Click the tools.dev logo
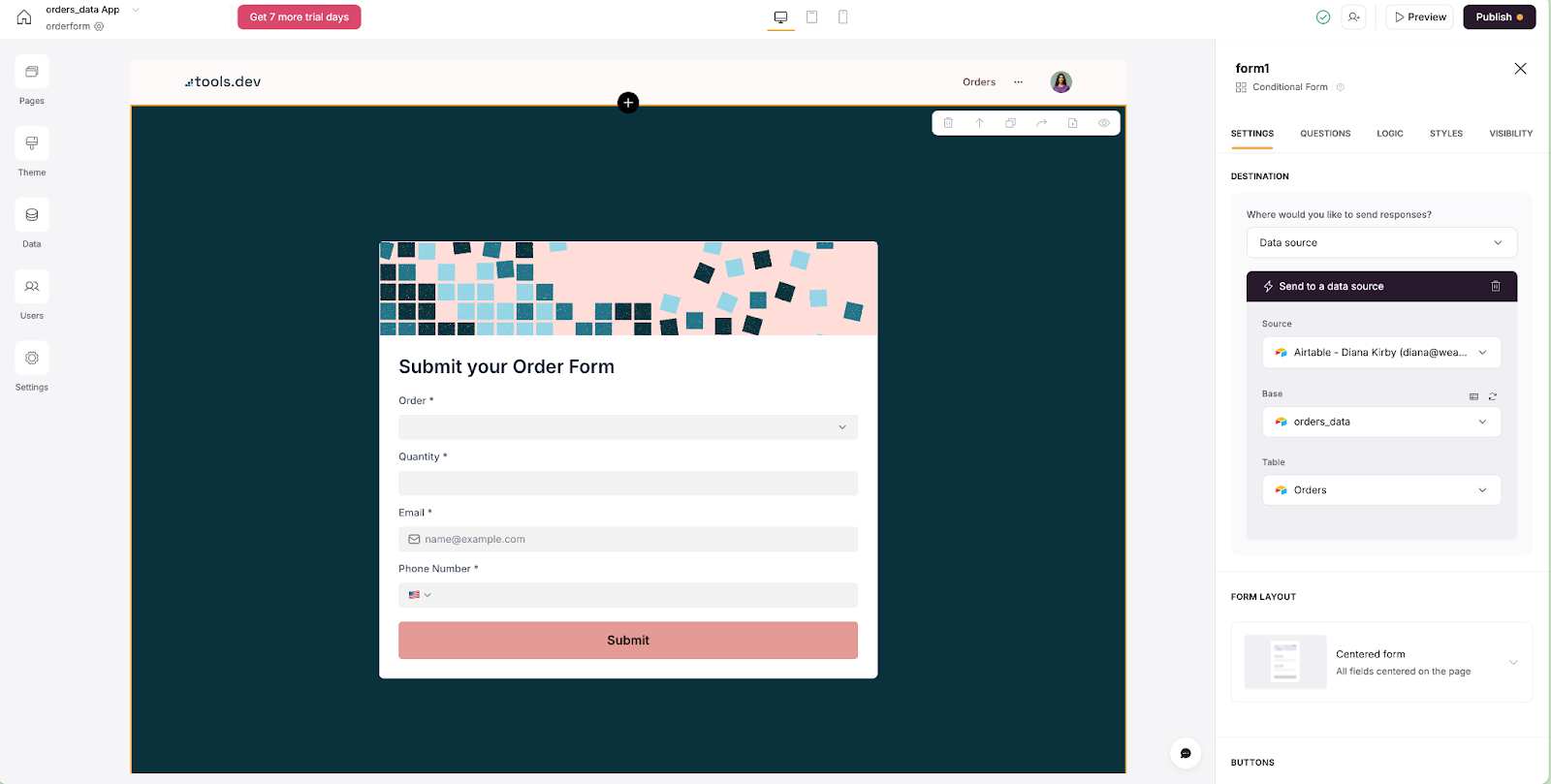This screenshot has width=1551, height=784. (223, 82)
